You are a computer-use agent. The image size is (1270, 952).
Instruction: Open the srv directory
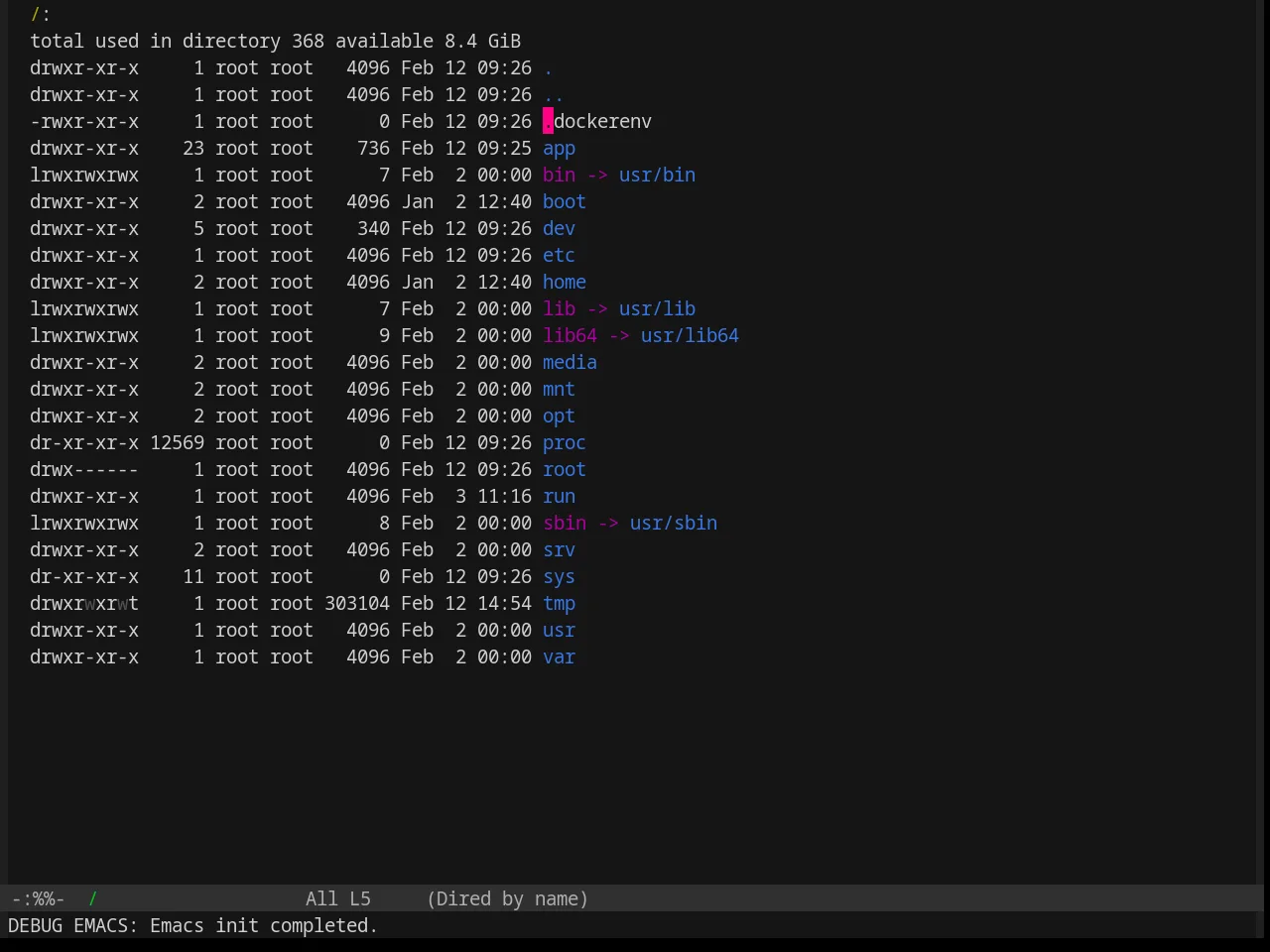pos(559,550)
